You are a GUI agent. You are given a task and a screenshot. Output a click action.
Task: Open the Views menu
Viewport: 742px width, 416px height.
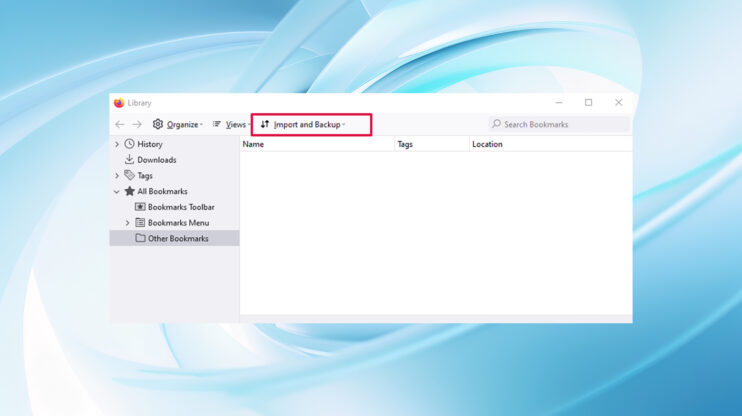[x=230, y=125]
